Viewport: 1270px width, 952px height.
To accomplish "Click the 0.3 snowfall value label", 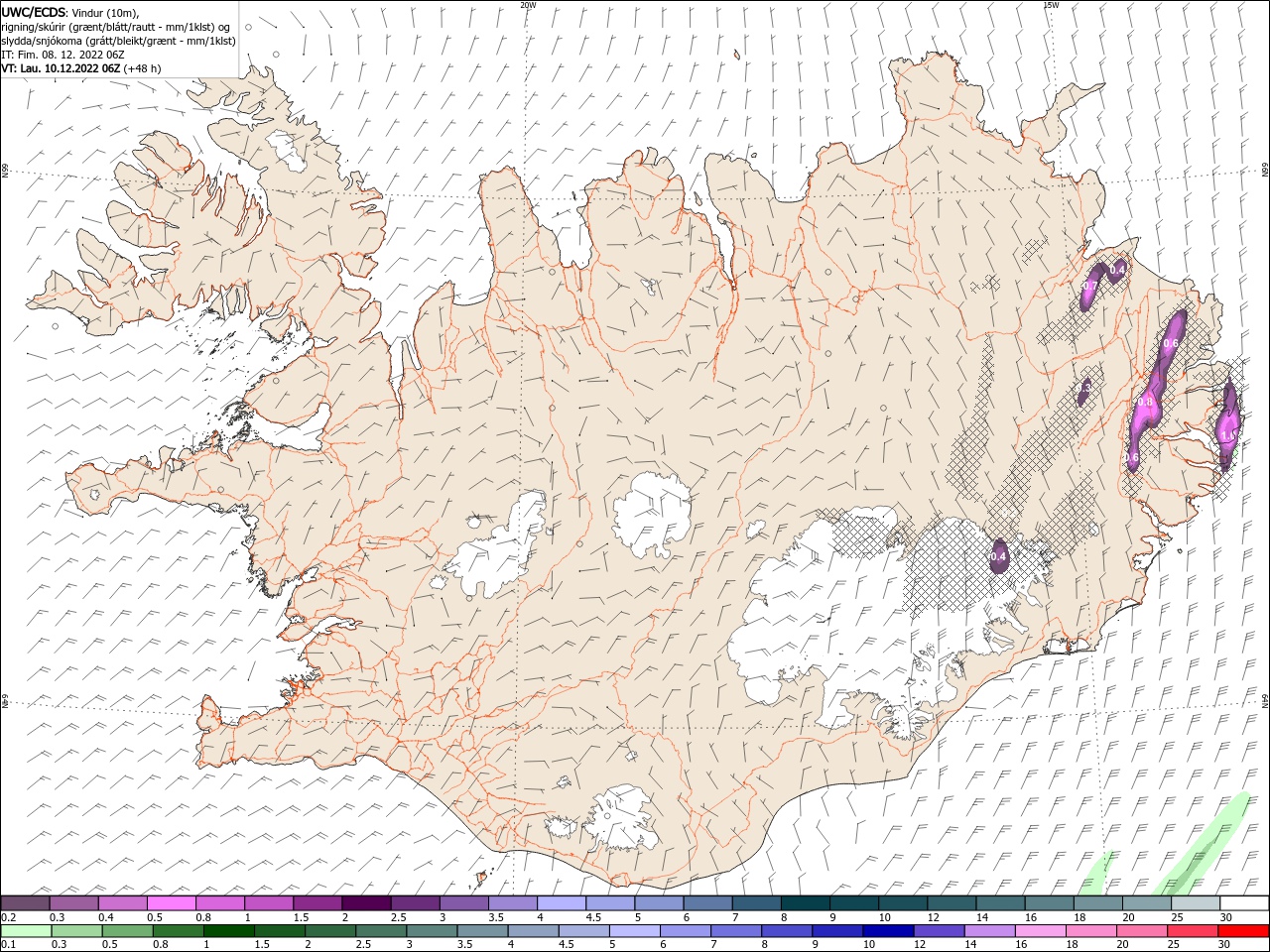I will click(1085, 386).
